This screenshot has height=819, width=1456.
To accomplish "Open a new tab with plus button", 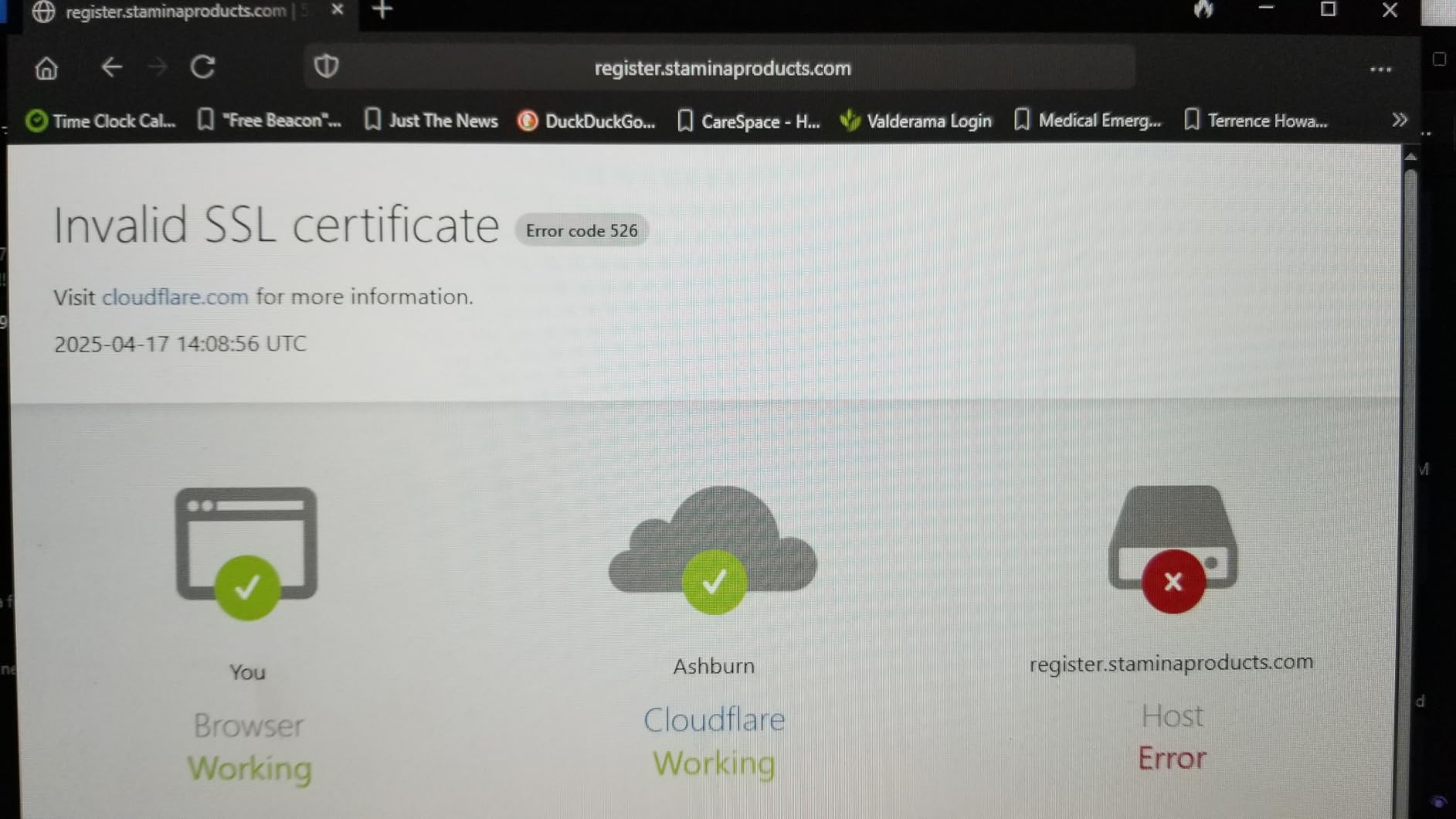I will pos(382,10).
